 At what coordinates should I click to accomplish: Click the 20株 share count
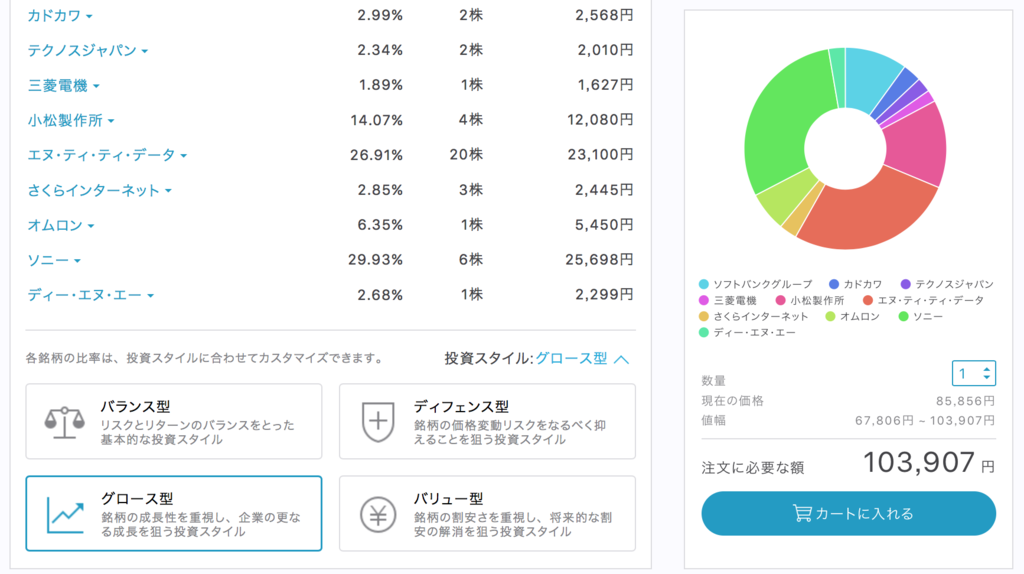point(466,155)
